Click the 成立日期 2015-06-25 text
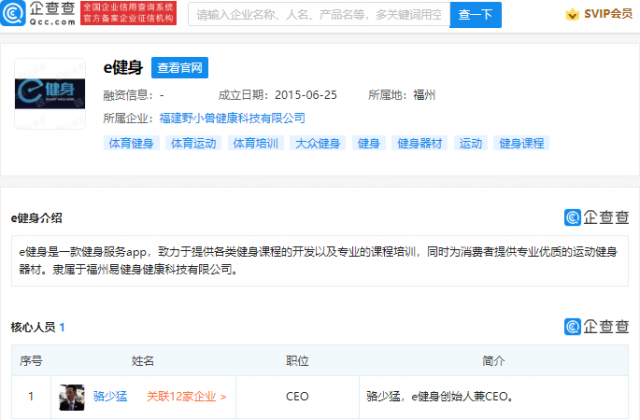 click(278, 95)
